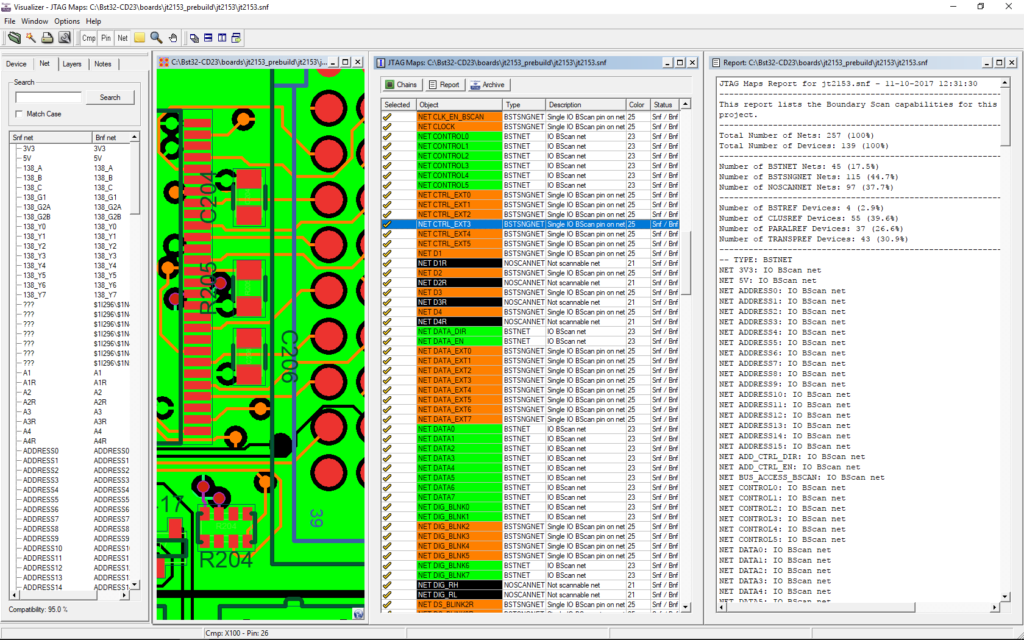Click the Search button
The height and width of the screenshot is (640, 1024).
(x=110, y=98)
